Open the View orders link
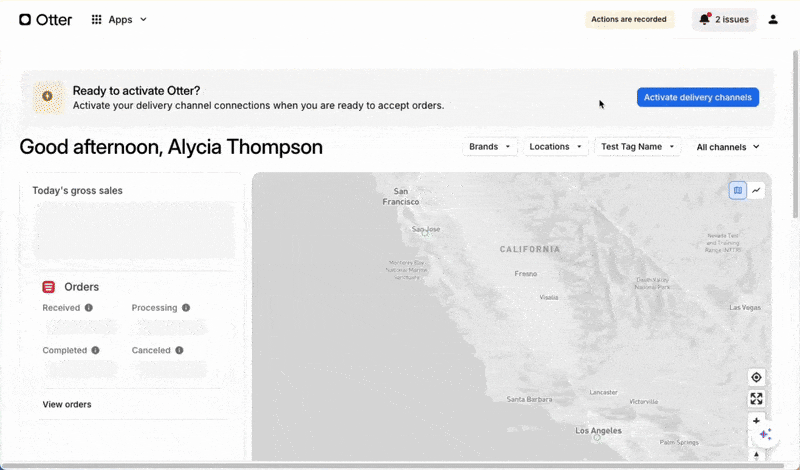 (67, 404)
